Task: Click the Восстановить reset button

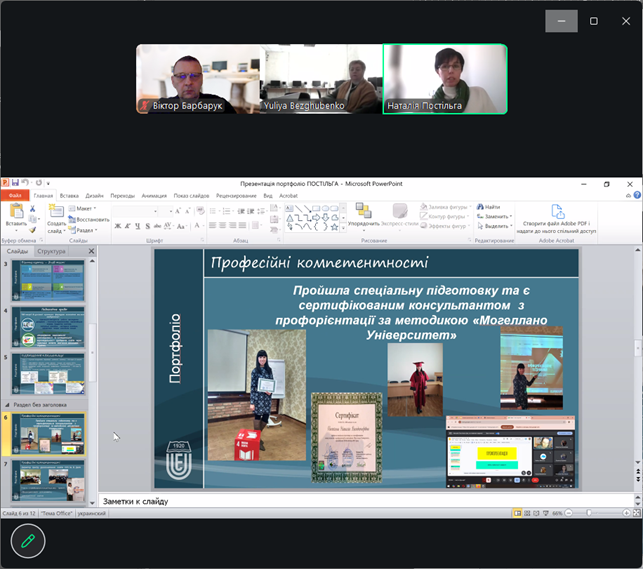Action: [89, 219]
